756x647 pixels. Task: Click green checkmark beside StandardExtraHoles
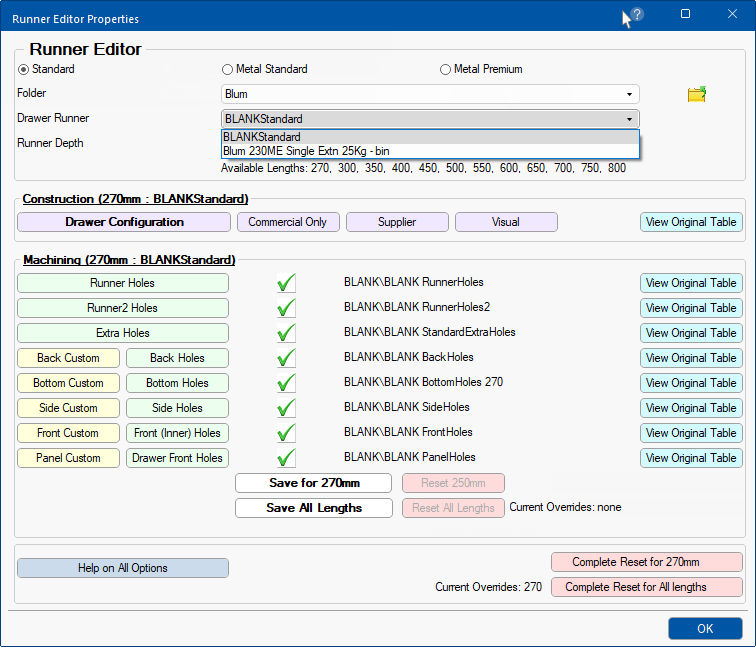(x=286, y=333)
